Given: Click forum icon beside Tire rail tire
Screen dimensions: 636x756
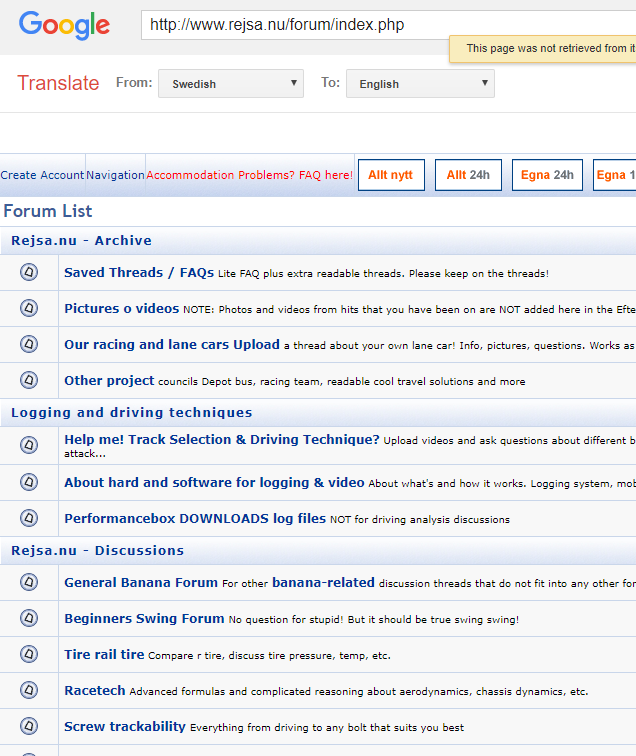Looking at the screenshot, I should click(29, 654).
